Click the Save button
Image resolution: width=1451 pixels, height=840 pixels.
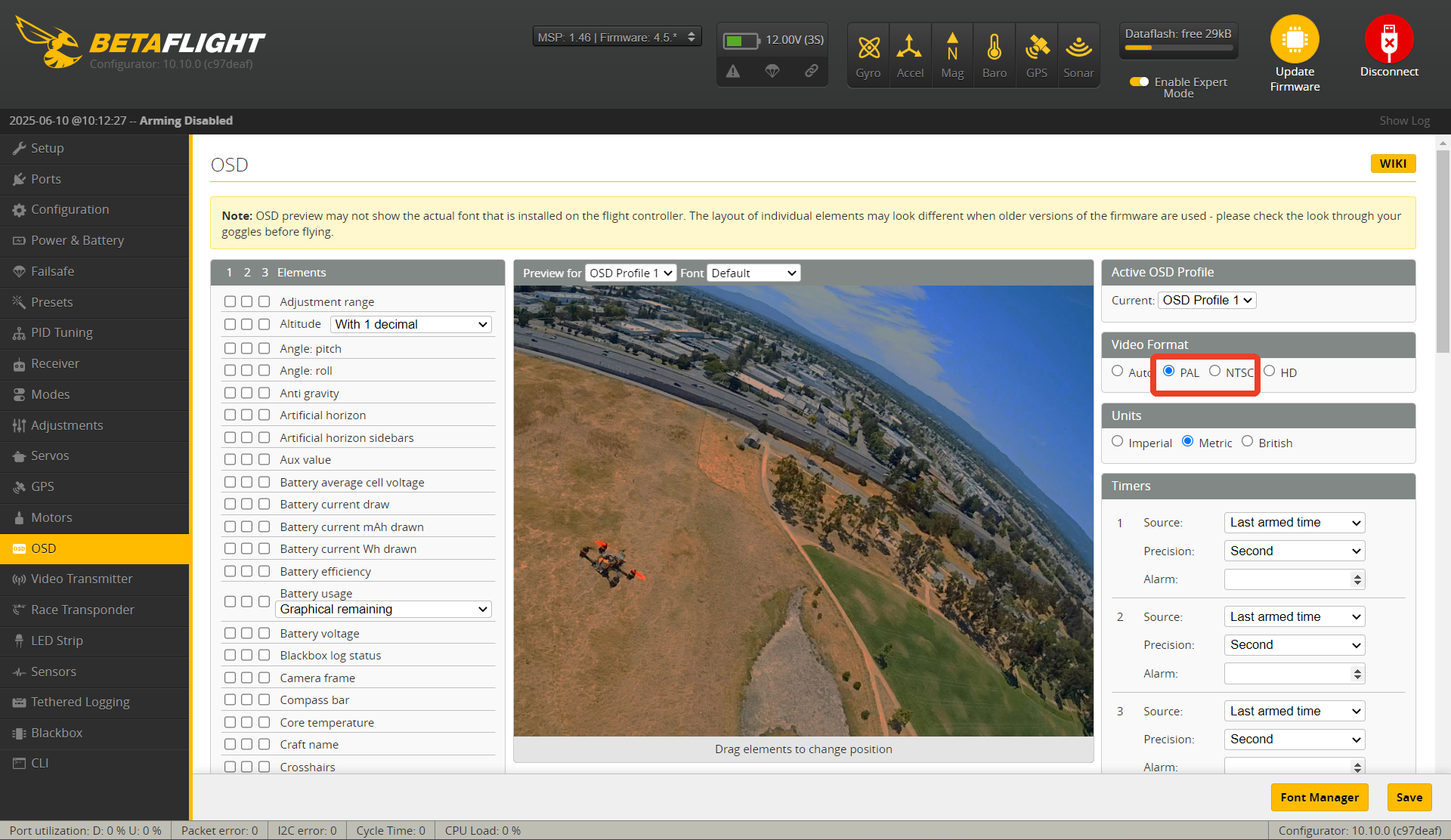tap(1409, 797)
